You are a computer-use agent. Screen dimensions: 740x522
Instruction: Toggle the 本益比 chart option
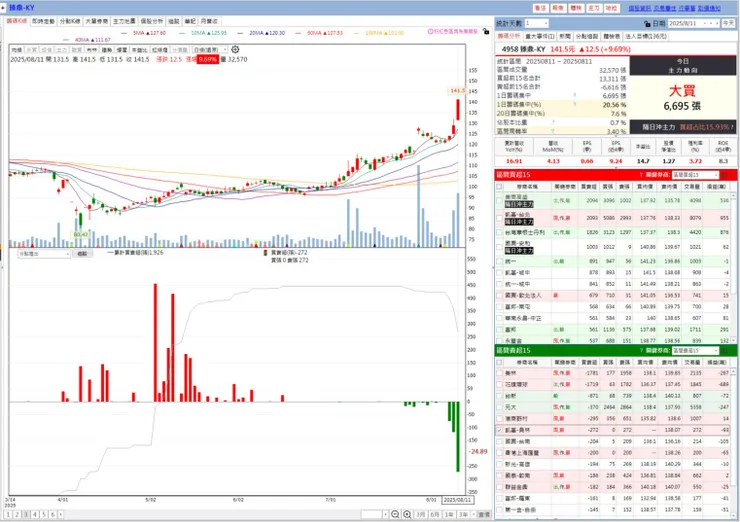pyautogui.click(x=139, y=50)
